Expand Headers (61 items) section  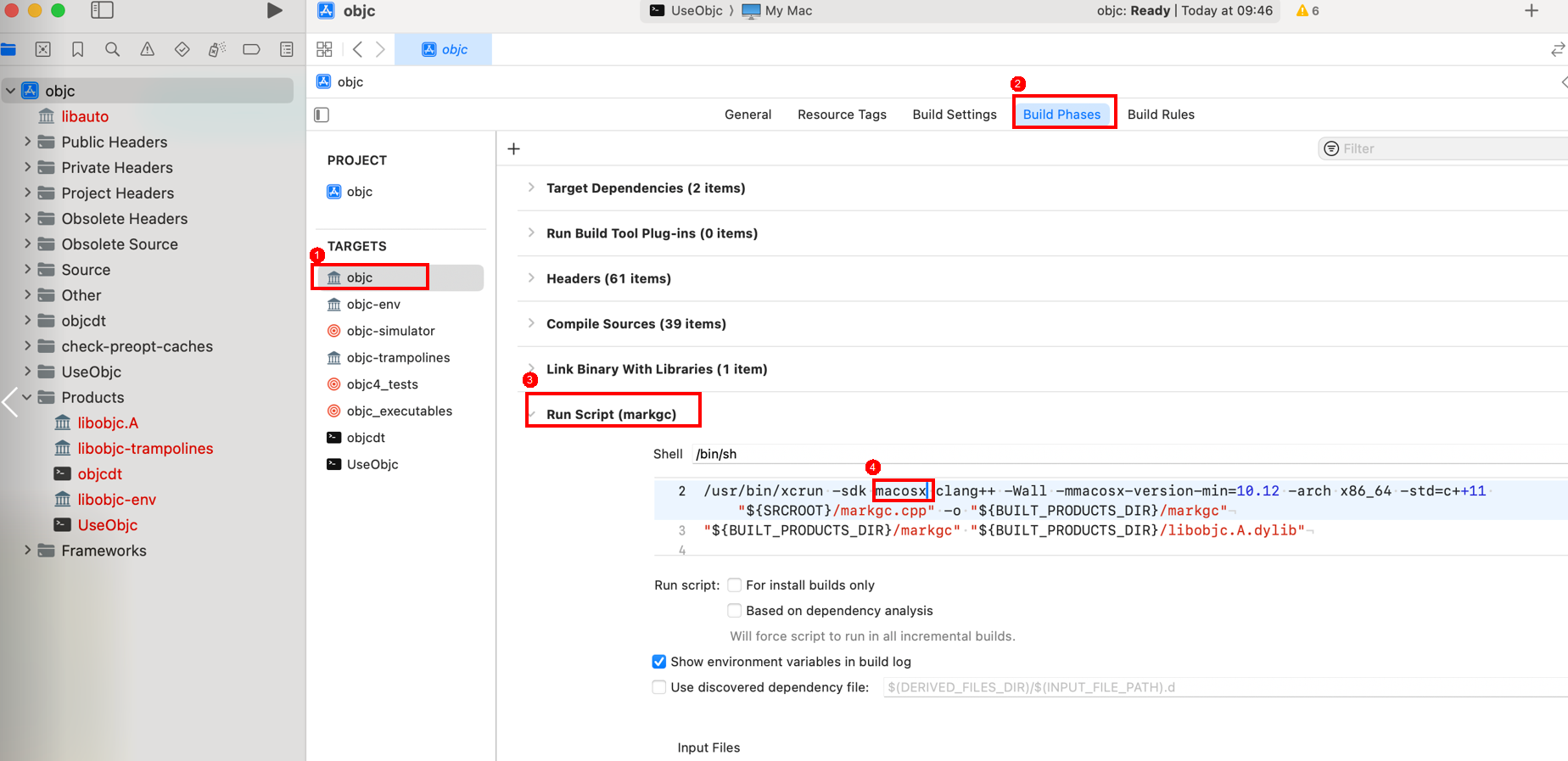531,278
